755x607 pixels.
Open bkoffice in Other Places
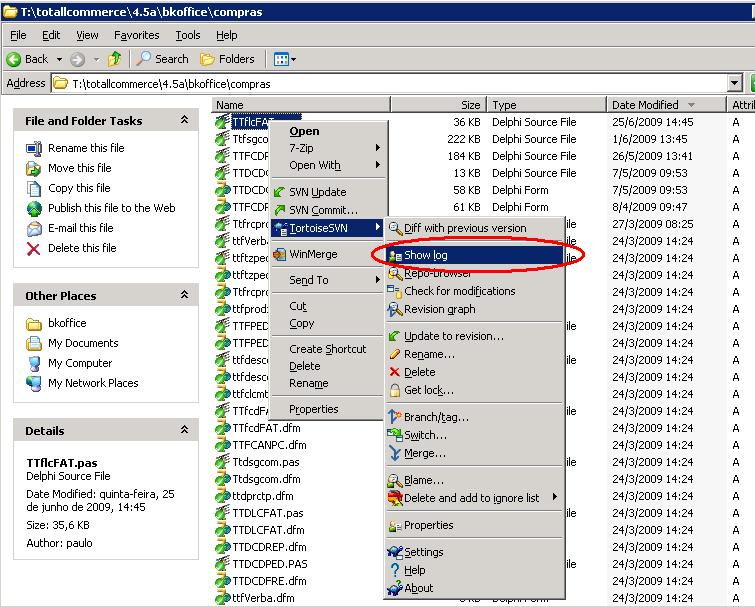point(67,323)
